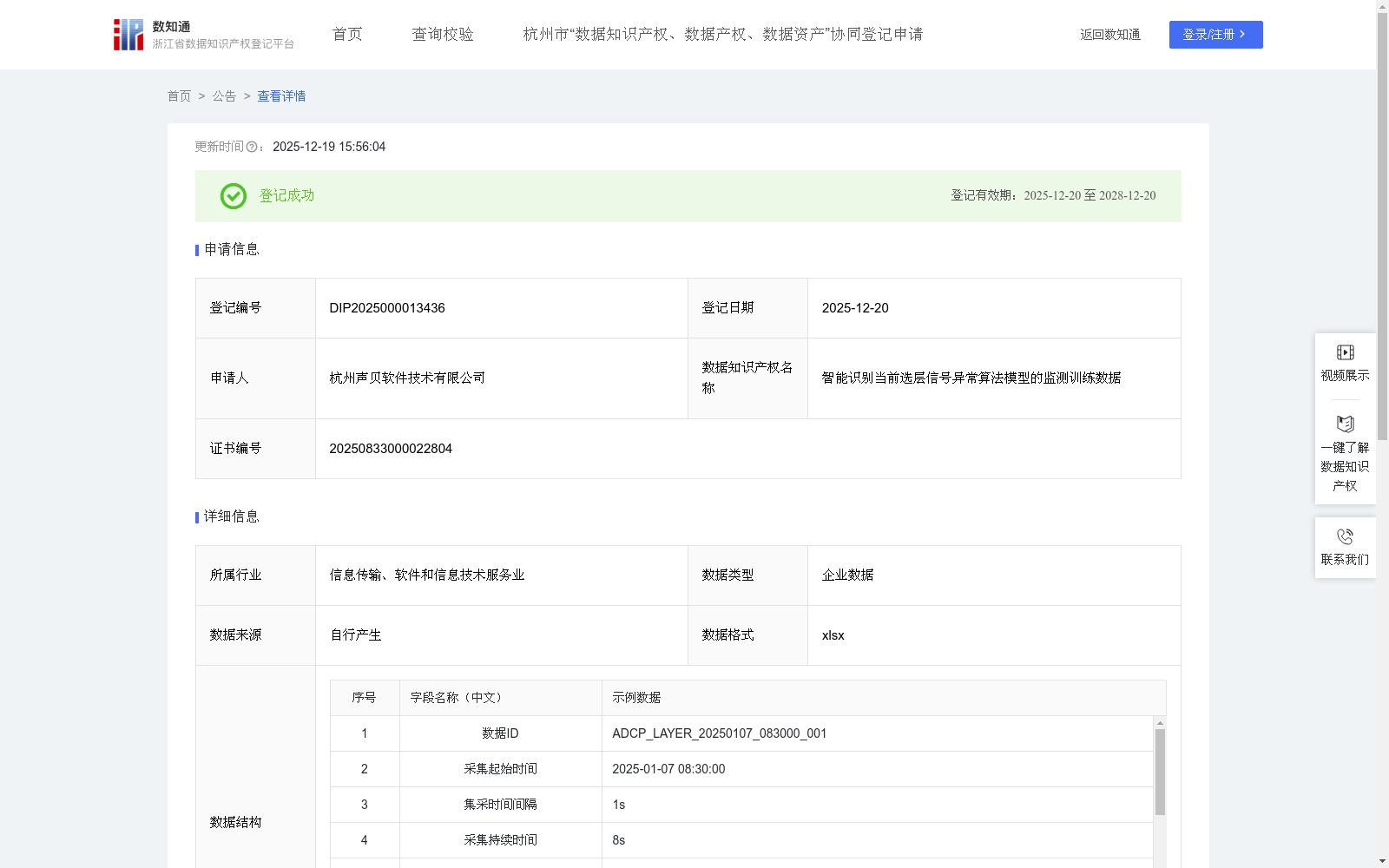Screen dimensions: 1389x868
Task: Select registration number DIP2025000013436
Action: tap(387, 308)
